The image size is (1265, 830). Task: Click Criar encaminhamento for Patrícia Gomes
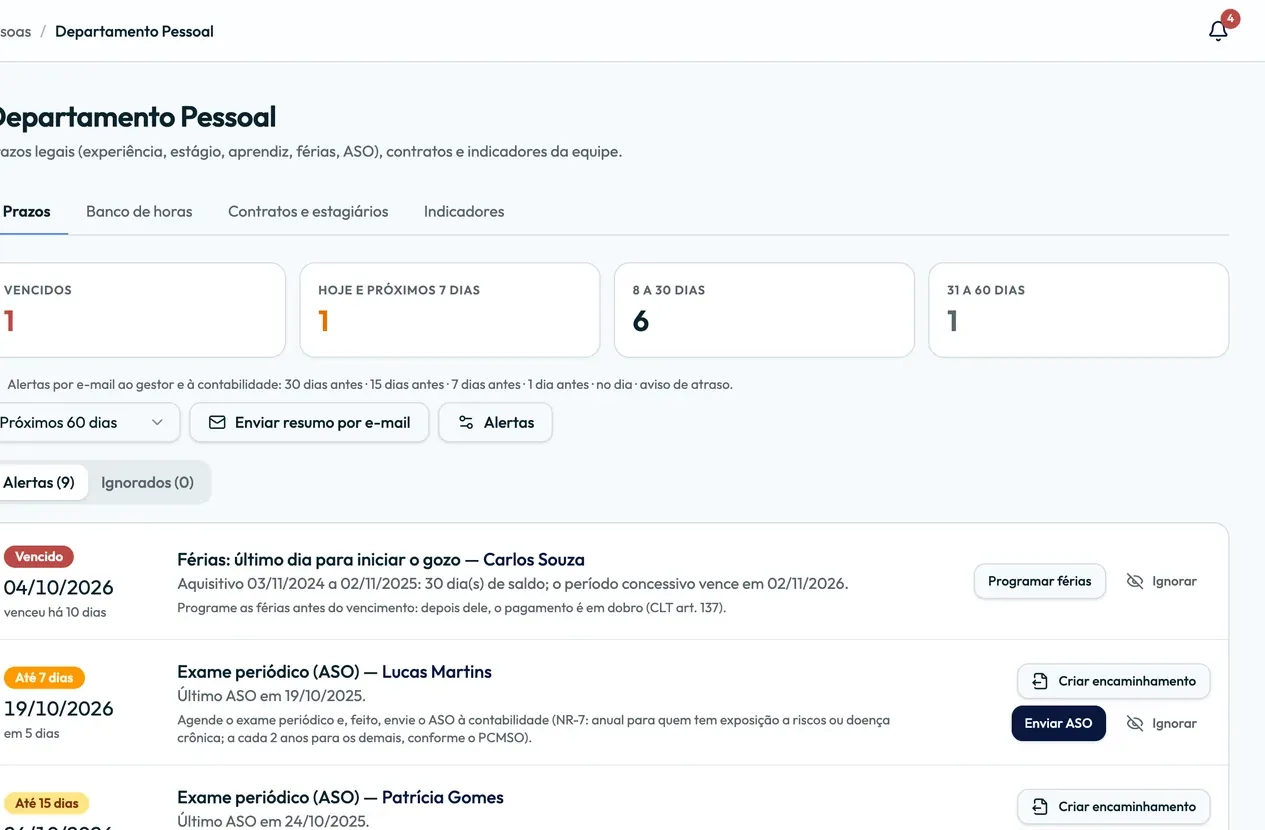(1114, 807)
